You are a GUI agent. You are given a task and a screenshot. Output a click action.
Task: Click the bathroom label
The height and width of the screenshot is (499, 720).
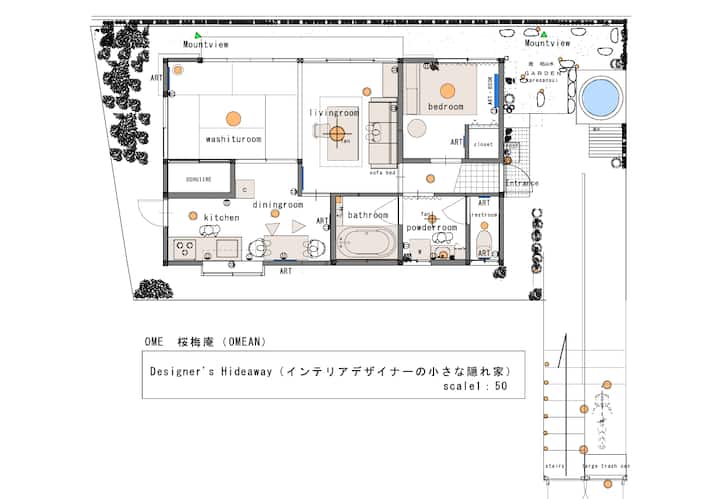point(368,215)
